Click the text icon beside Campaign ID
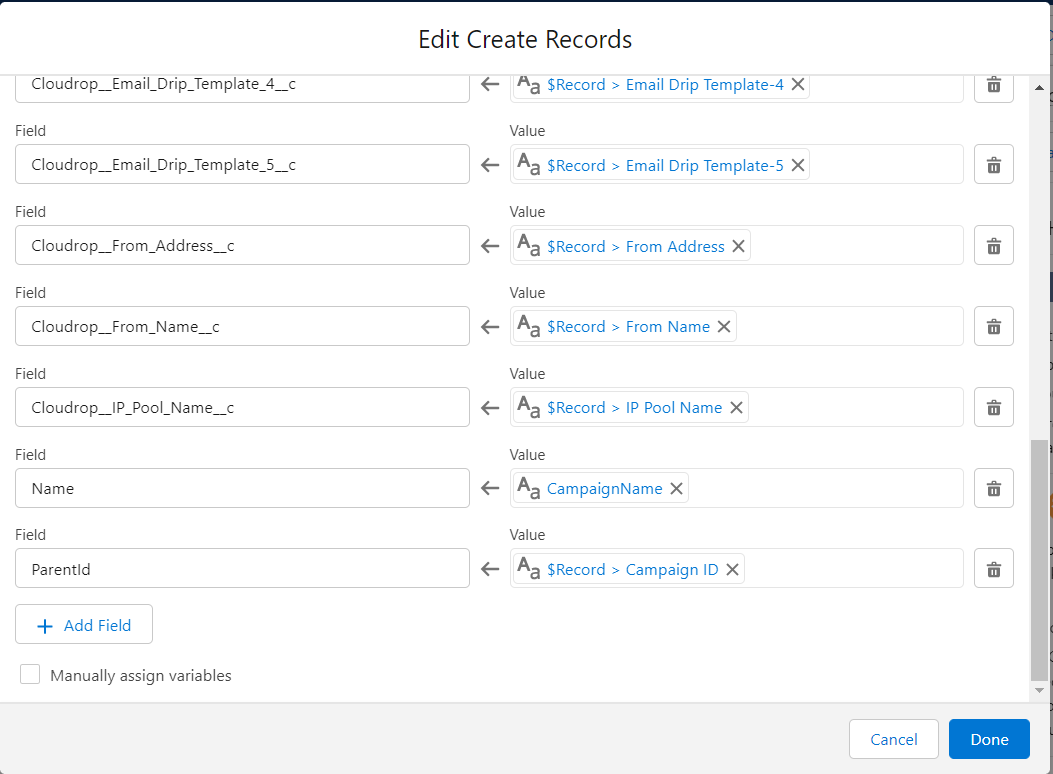Image resolution: width=1053 pixels, height=774 pixels. coord(529,569)
